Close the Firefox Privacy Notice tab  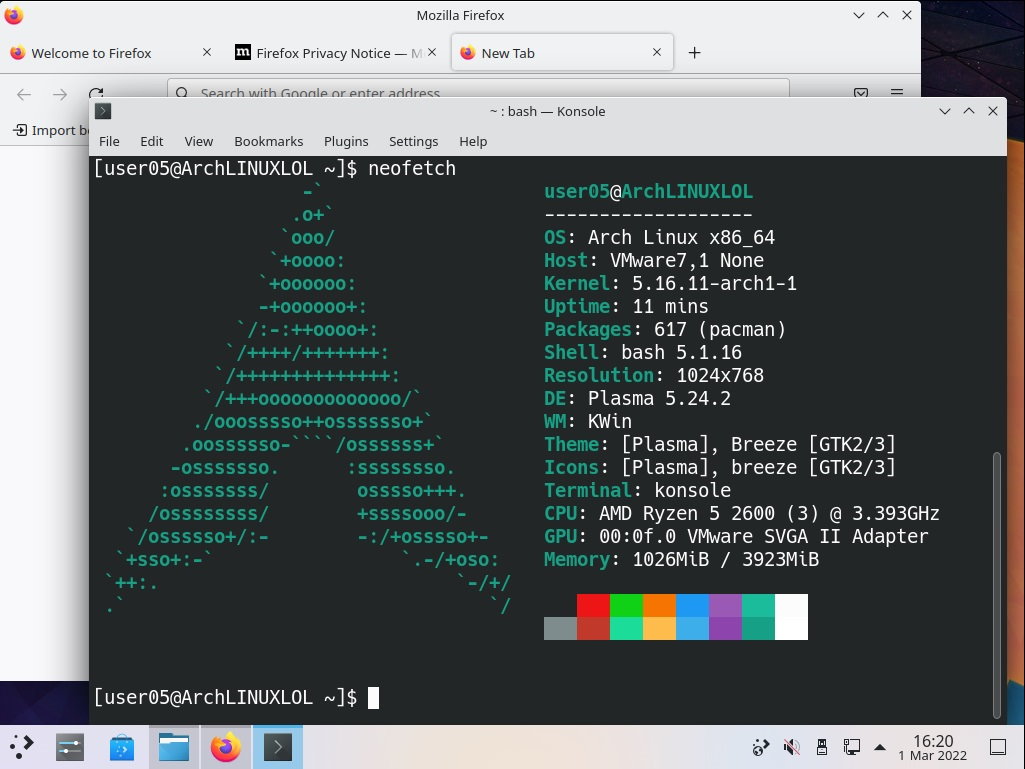pyautogui.click(x=432, y=52)
